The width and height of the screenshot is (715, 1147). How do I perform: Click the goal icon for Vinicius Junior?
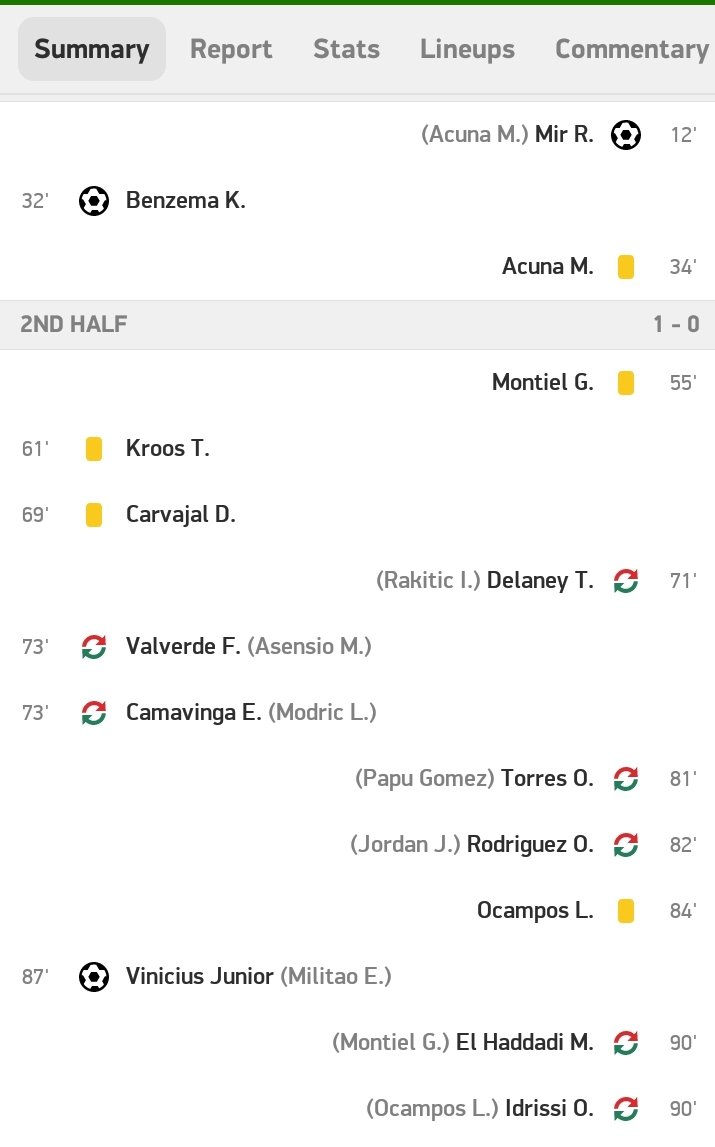[x=94, y=977]
